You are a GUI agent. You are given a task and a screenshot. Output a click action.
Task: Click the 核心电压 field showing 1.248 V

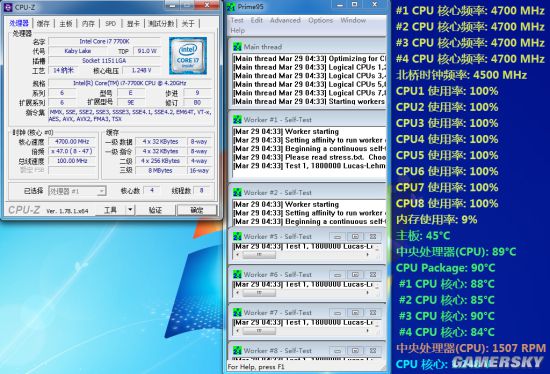click(141, 71)
